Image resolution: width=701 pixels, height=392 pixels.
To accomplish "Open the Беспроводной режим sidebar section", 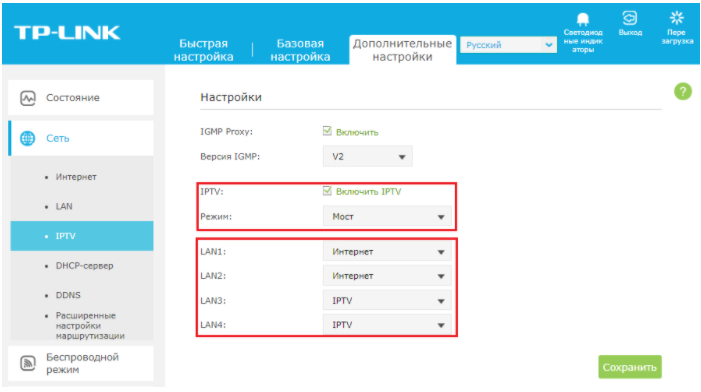I will coord(81,363).
